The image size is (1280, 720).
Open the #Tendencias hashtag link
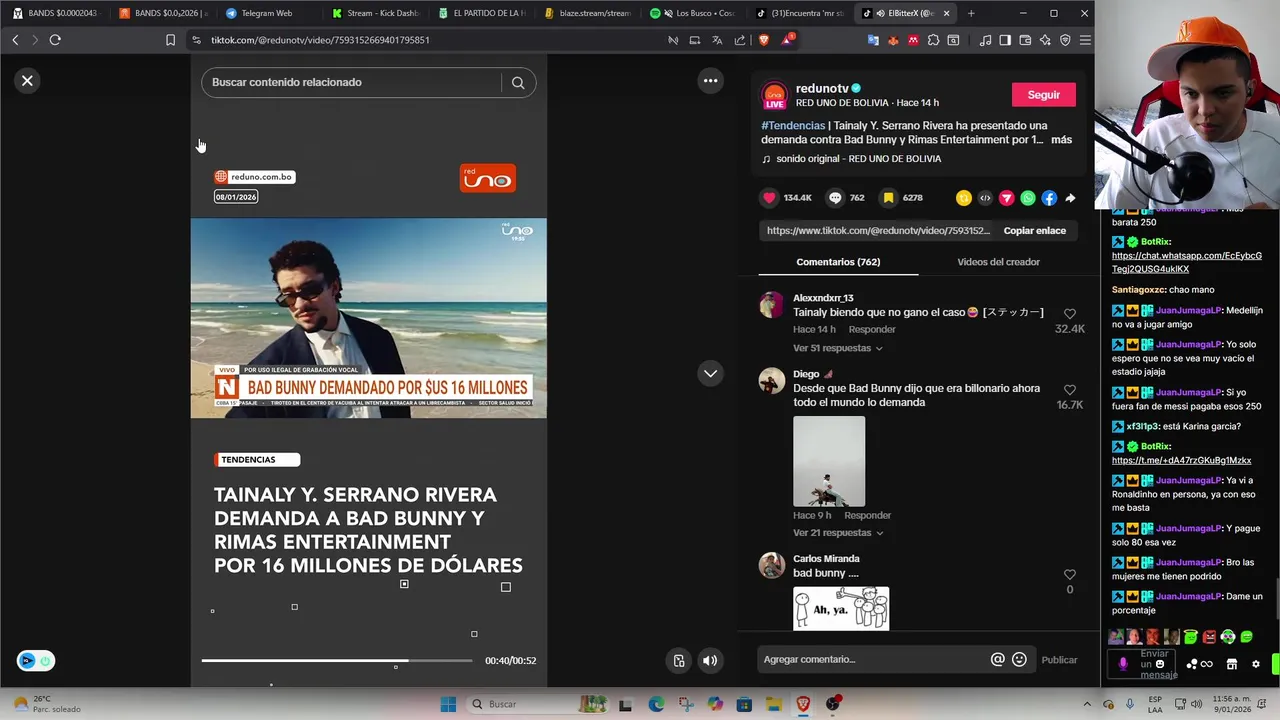[x=793, y=126]
